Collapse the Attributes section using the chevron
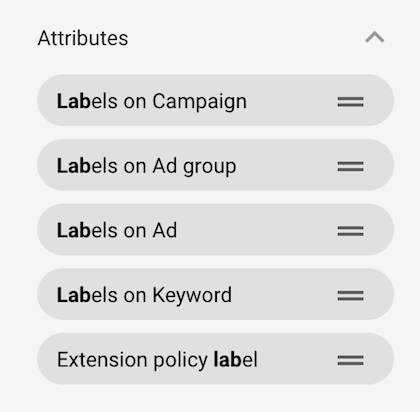This screenshot has height=412, width=420. 375,37
